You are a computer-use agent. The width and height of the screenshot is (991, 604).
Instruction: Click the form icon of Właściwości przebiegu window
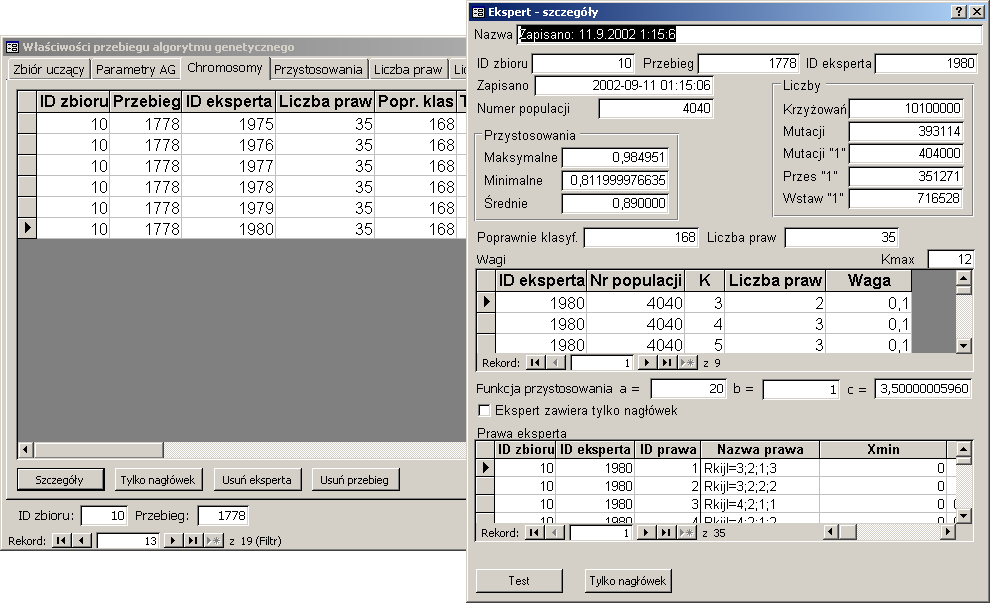click(12, 47)
